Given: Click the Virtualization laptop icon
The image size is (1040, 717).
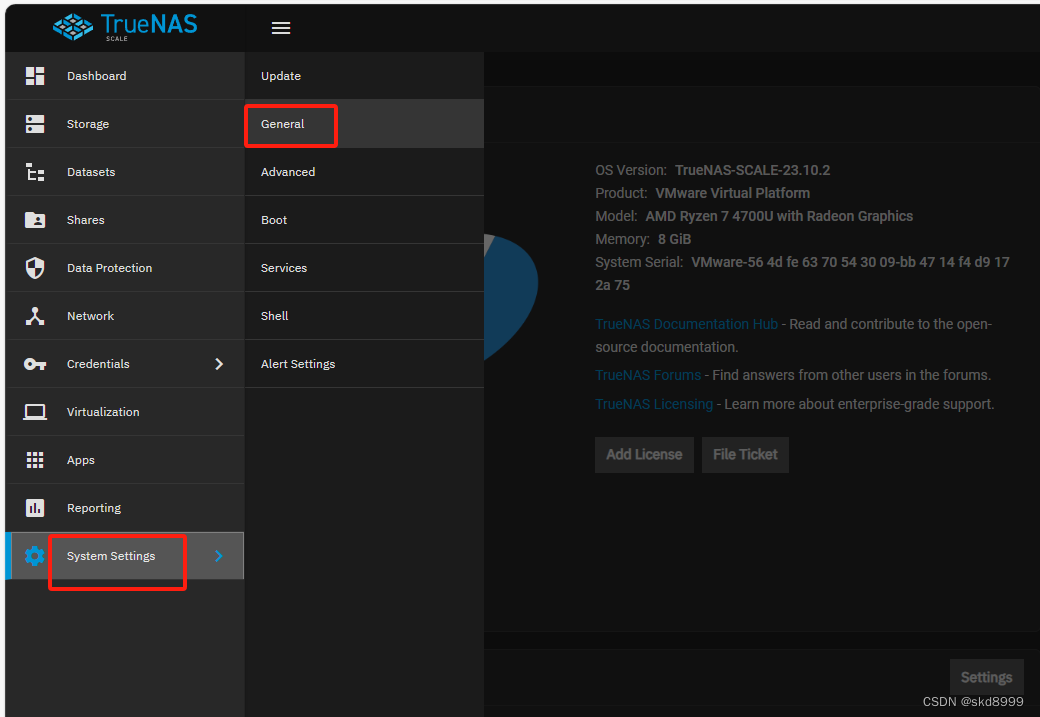Looking at the screenshot, I should (x=34, y=412).
